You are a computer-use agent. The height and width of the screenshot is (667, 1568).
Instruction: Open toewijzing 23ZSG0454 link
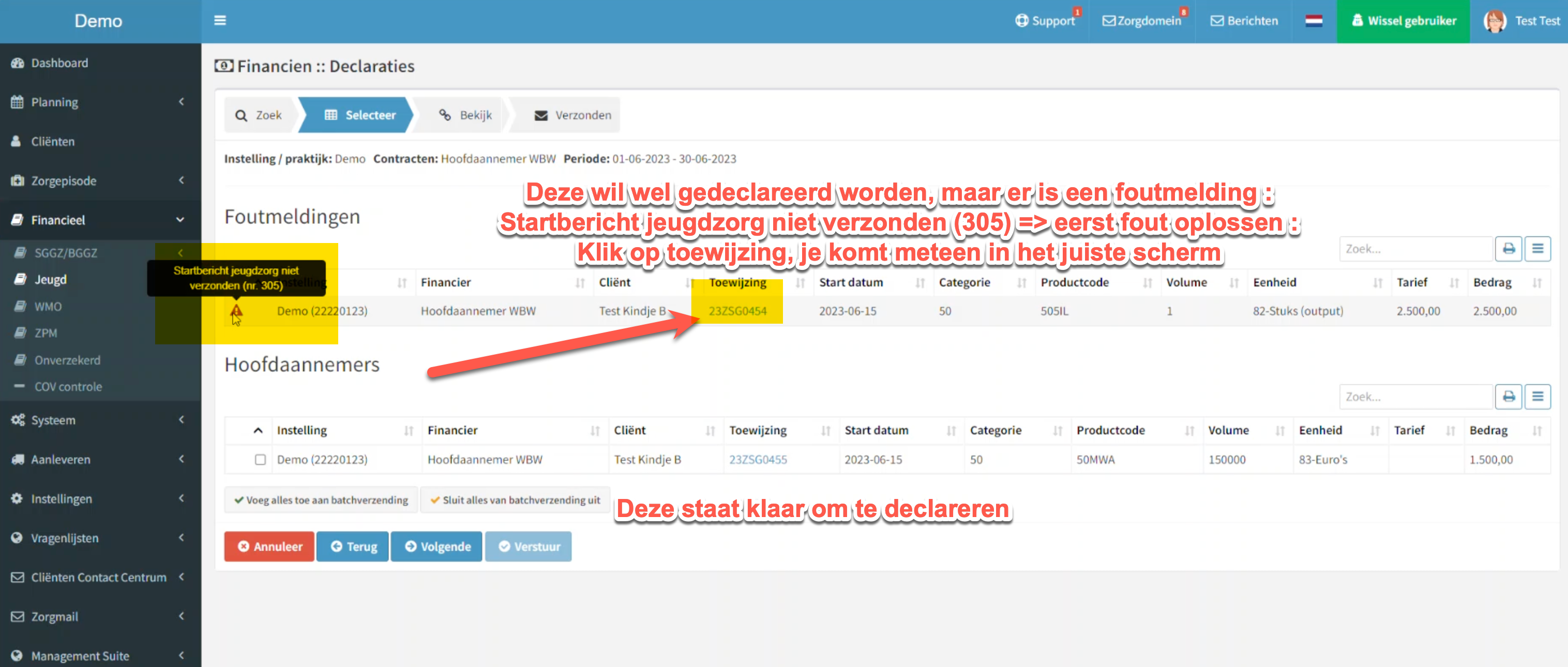point(738,311)
